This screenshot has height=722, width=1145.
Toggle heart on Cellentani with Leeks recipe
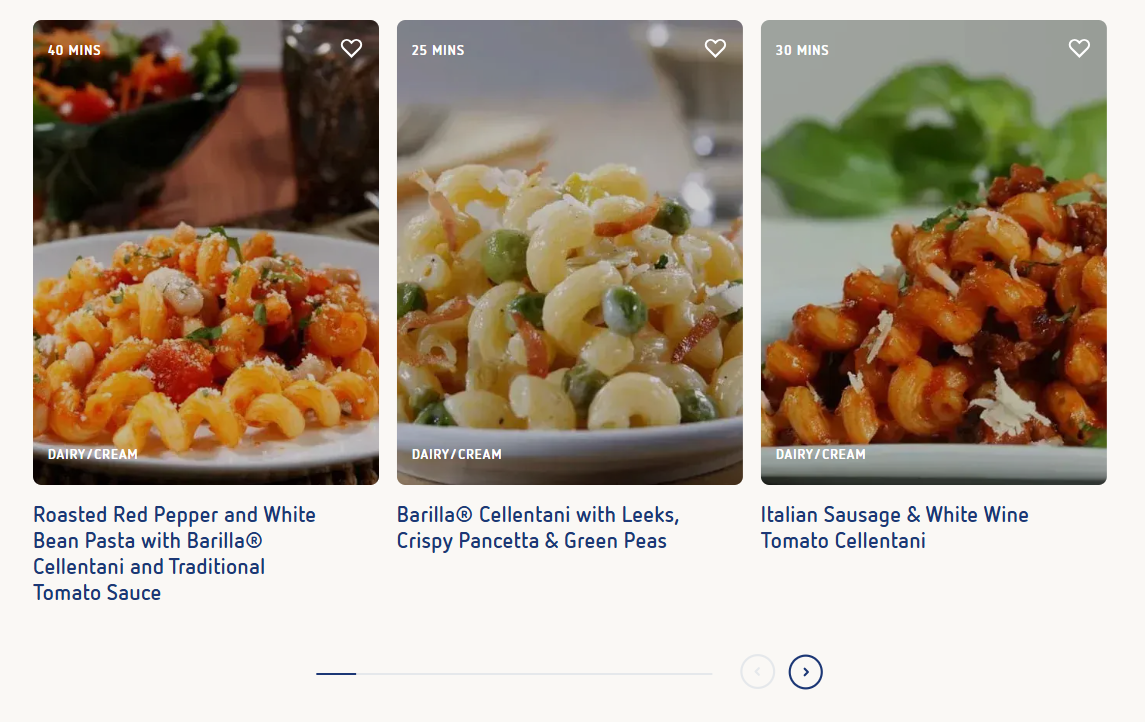(715, 48)
